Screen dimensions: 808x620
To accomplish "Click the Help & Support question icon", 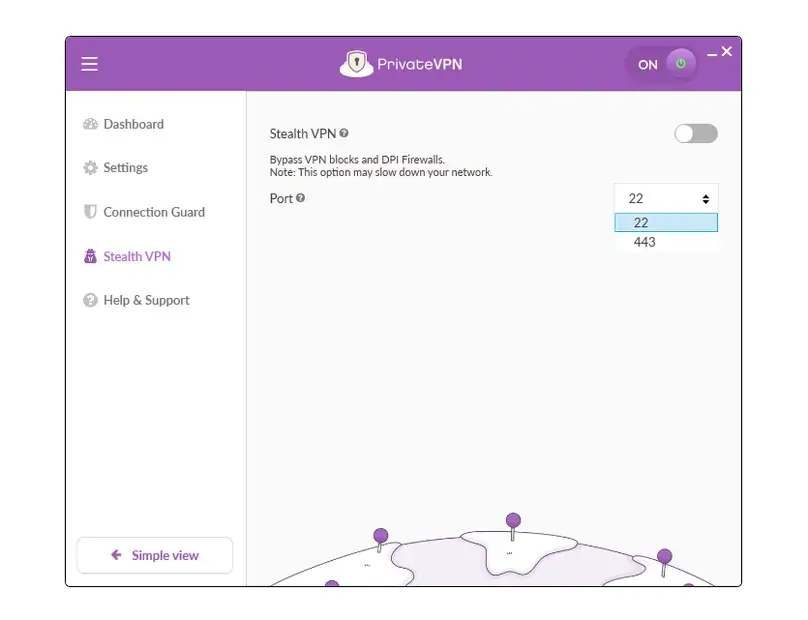I will pos(90,300).
